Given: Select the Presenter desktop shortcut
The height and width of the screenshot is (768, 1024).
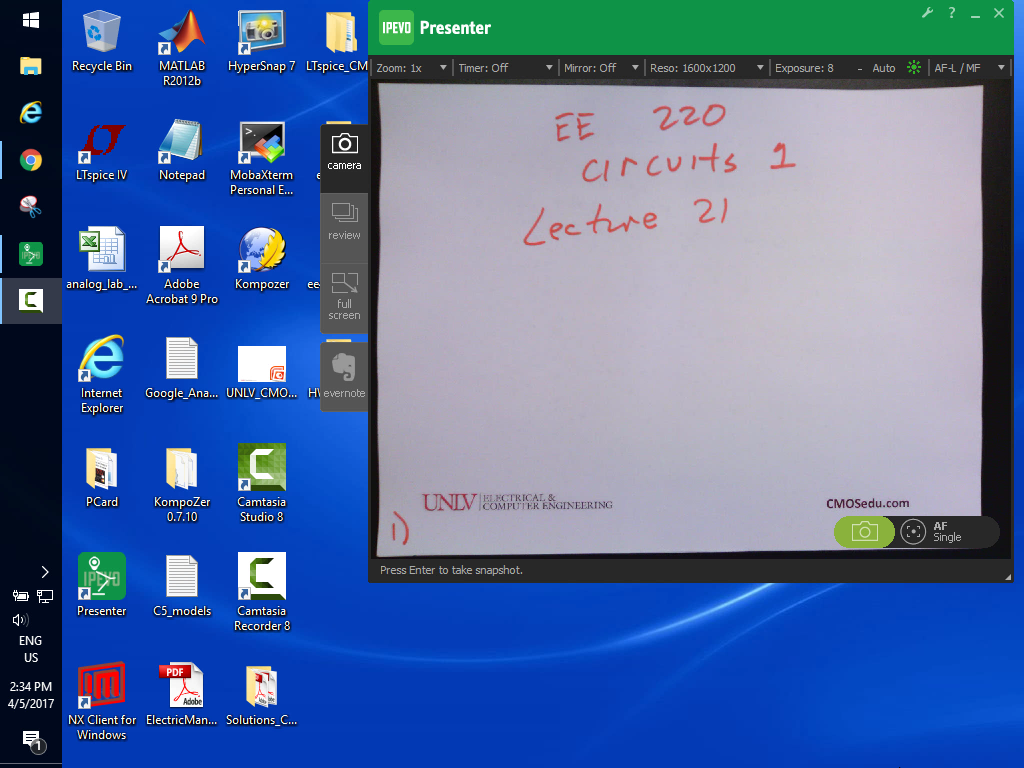Looking at the screenshot, I should pos(102,585).
